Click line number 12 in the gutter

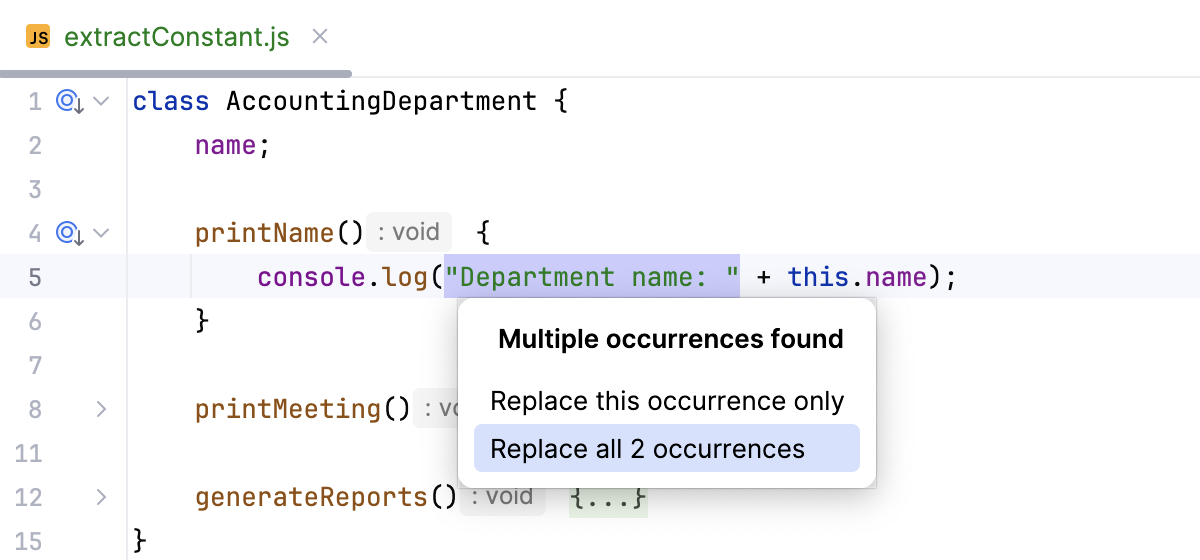point(30,497)
